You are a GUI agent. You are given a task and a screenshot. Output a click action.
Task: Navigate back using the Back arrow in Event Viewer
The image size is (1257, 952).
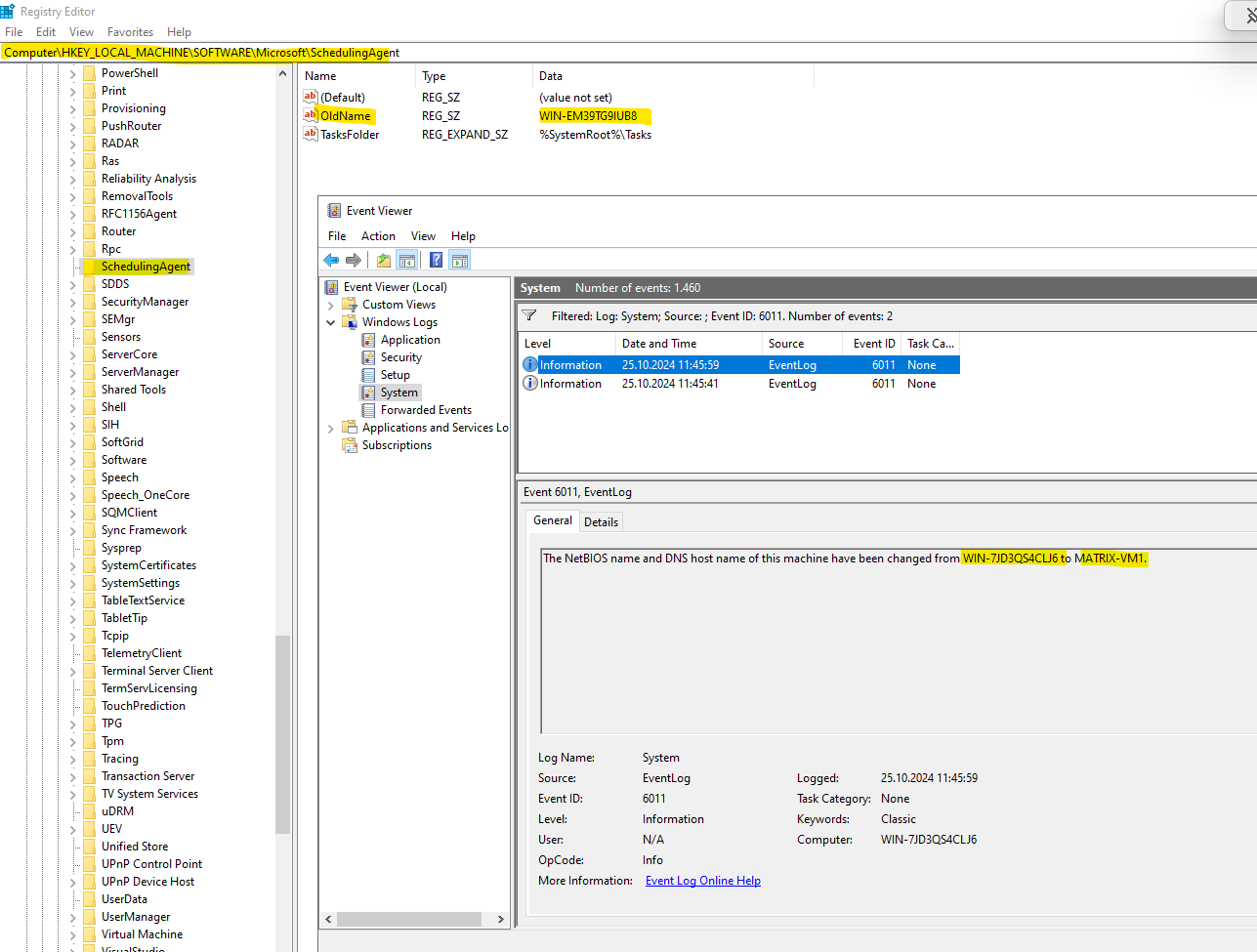click(331, 260)
